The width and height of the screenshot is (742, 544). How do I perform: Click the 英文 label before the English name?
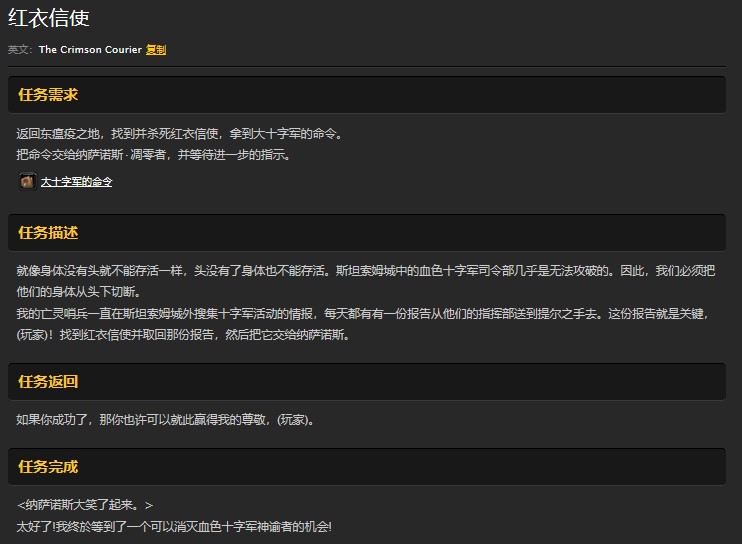[20, 49]
